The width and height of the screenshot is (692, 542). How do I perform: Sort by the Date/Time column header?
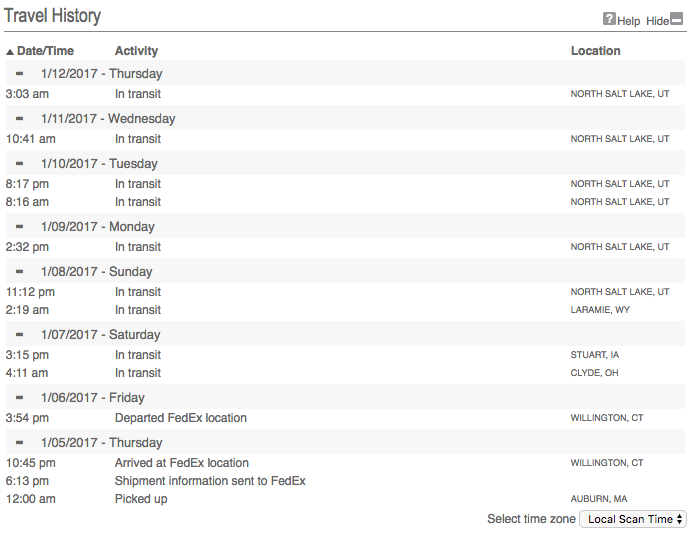(x=45, y=51)
